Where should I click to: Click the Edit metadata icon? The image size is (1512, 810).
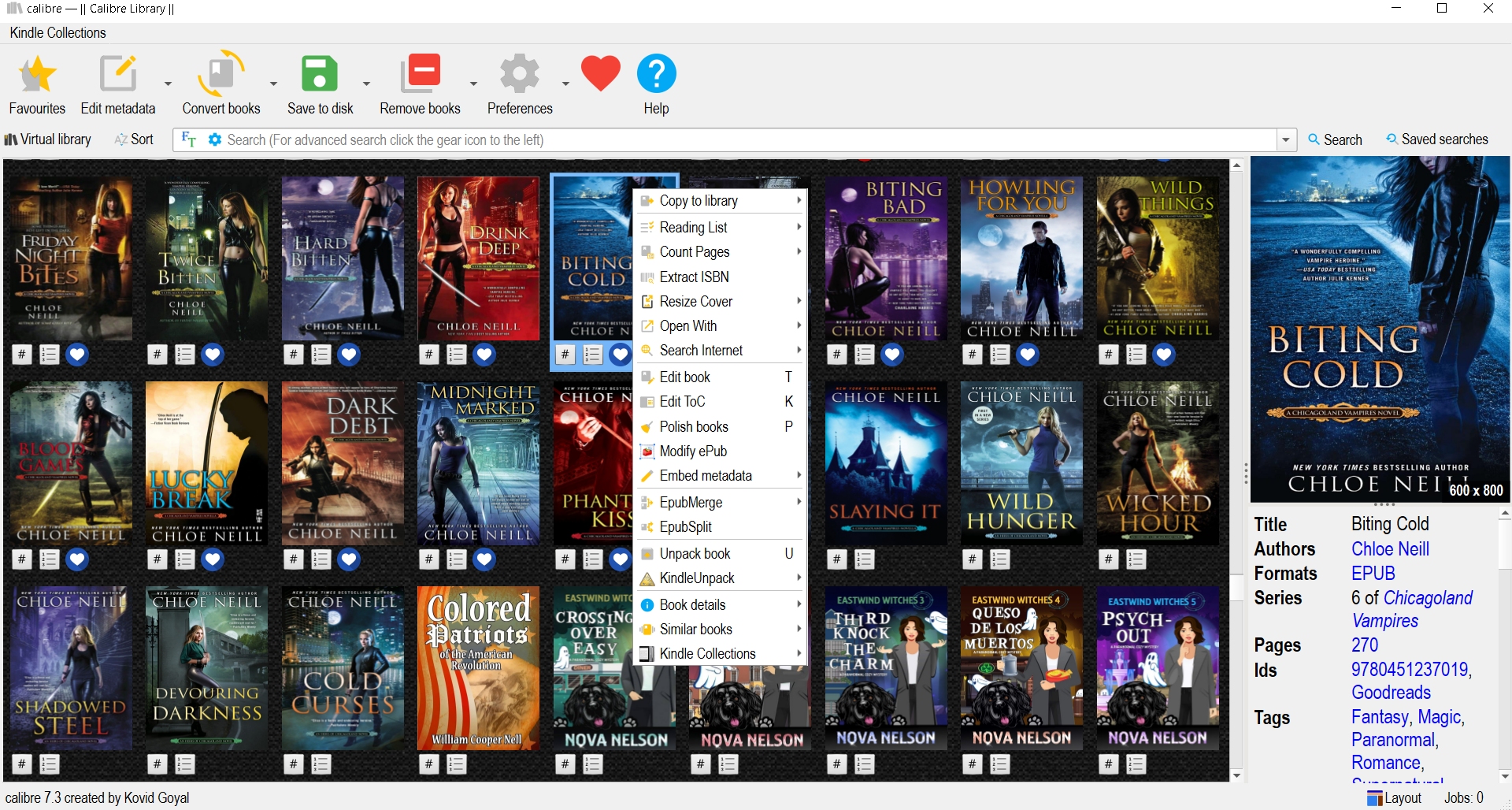click(117, 75)
